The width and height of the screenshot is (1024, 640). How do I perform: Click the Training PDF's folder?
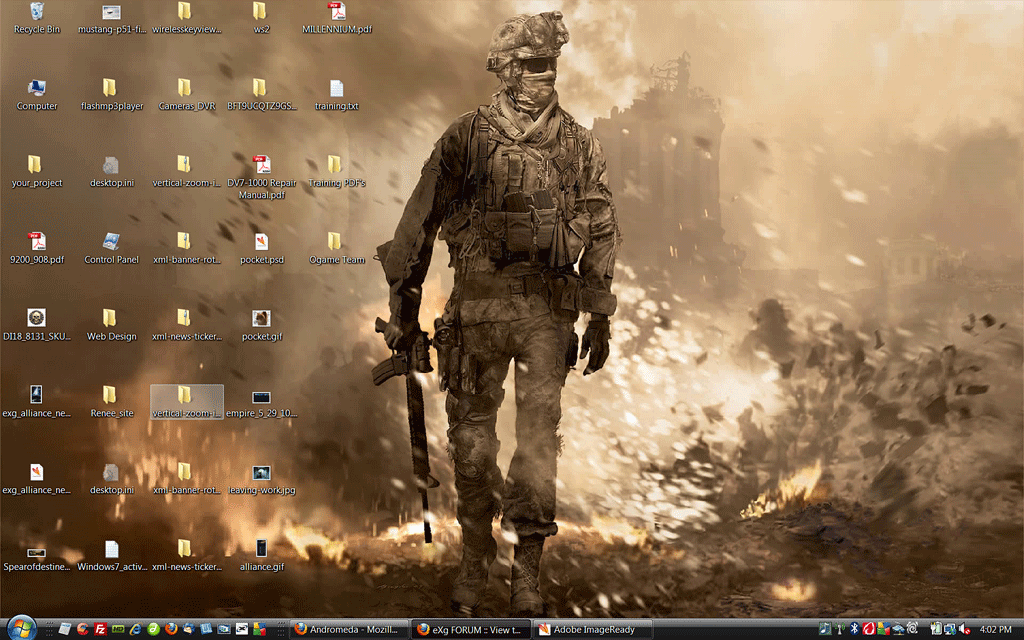tap(337, 172)
